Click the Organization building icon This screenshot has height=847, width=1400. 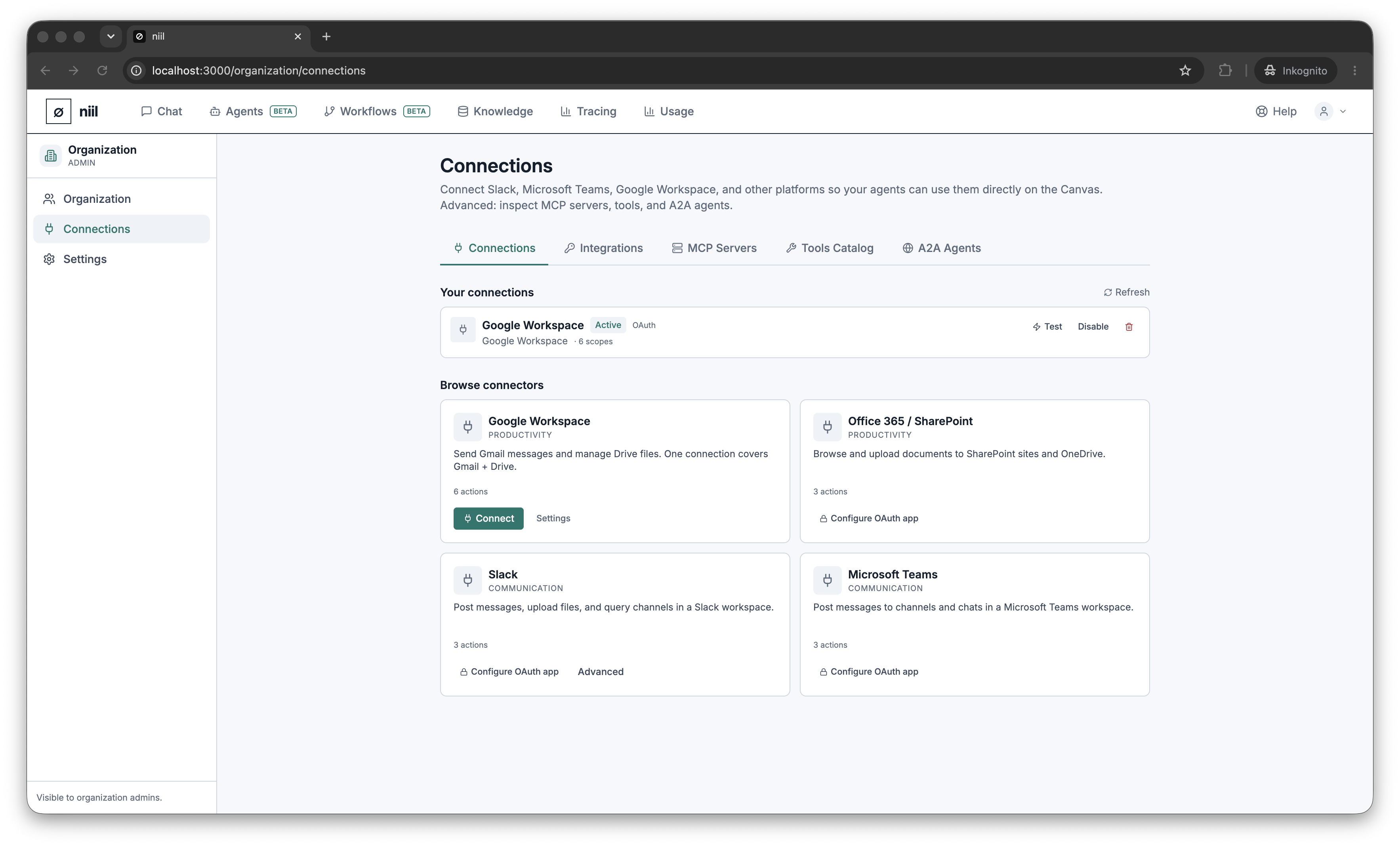51,156
